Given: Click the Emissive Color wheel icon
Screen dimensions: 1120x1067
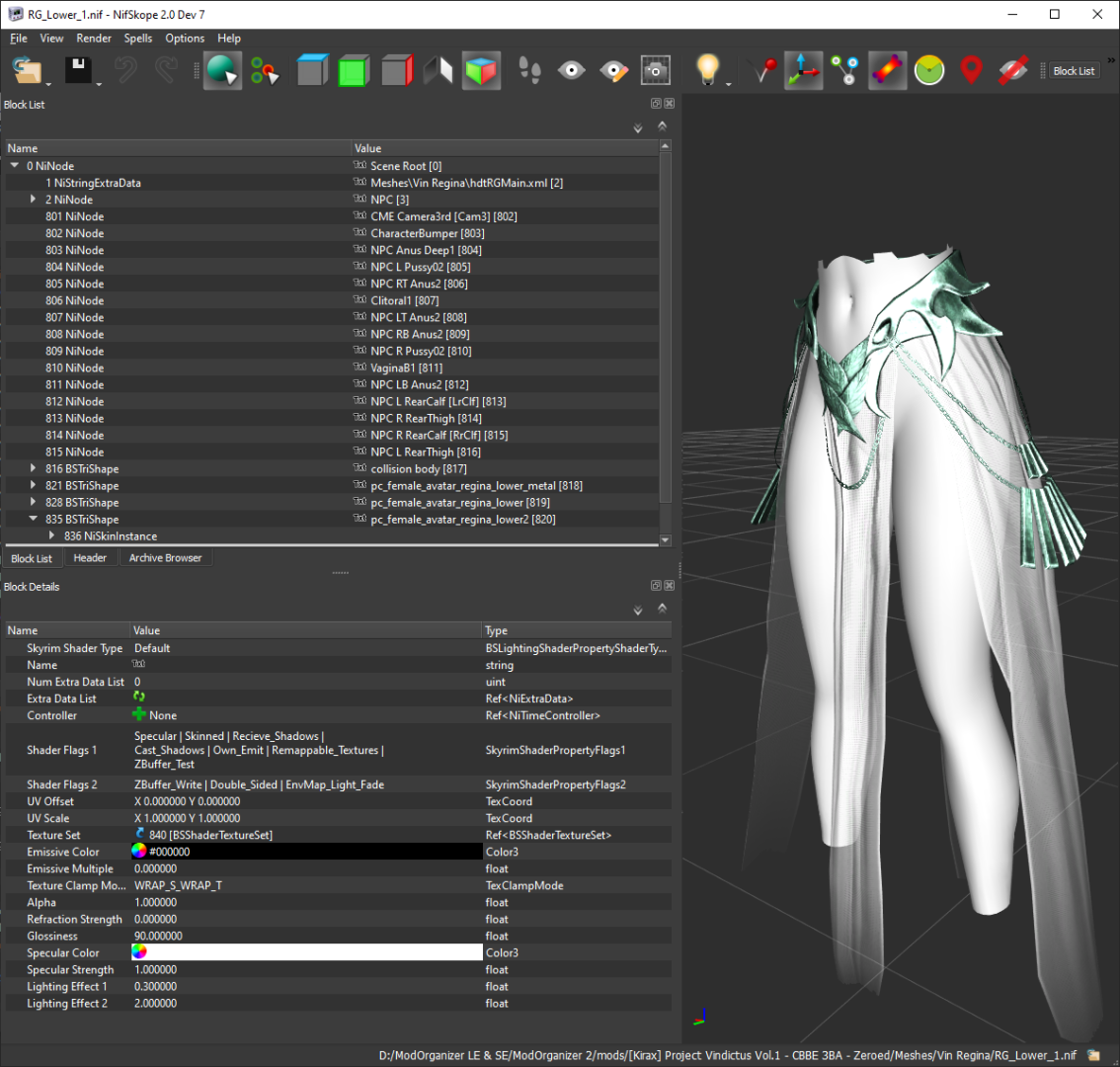Looking at the screenshot, I should (139, 852).
